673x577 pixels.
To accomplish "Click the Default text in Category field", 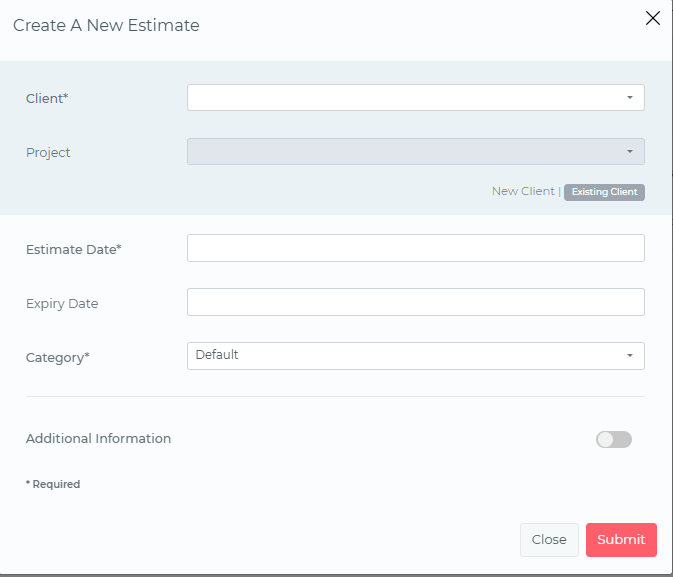I will pos(217,355).
